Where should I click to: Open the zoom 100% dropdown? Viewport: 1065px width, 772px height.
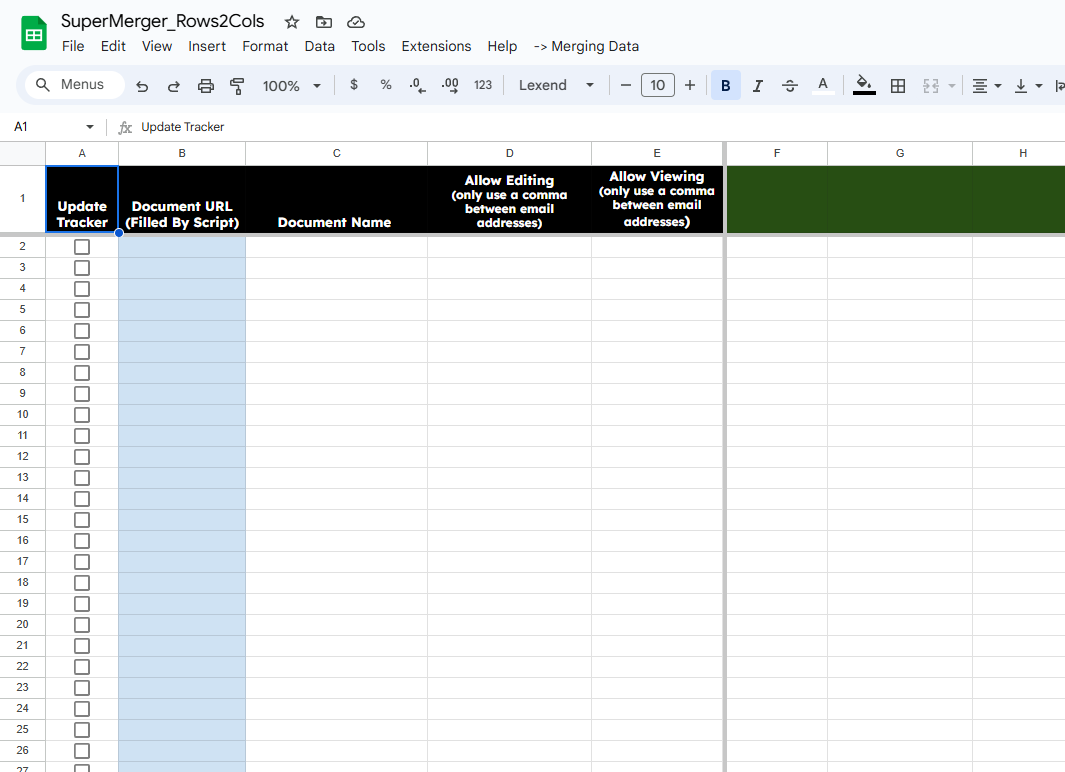click(x=291, y=86)
